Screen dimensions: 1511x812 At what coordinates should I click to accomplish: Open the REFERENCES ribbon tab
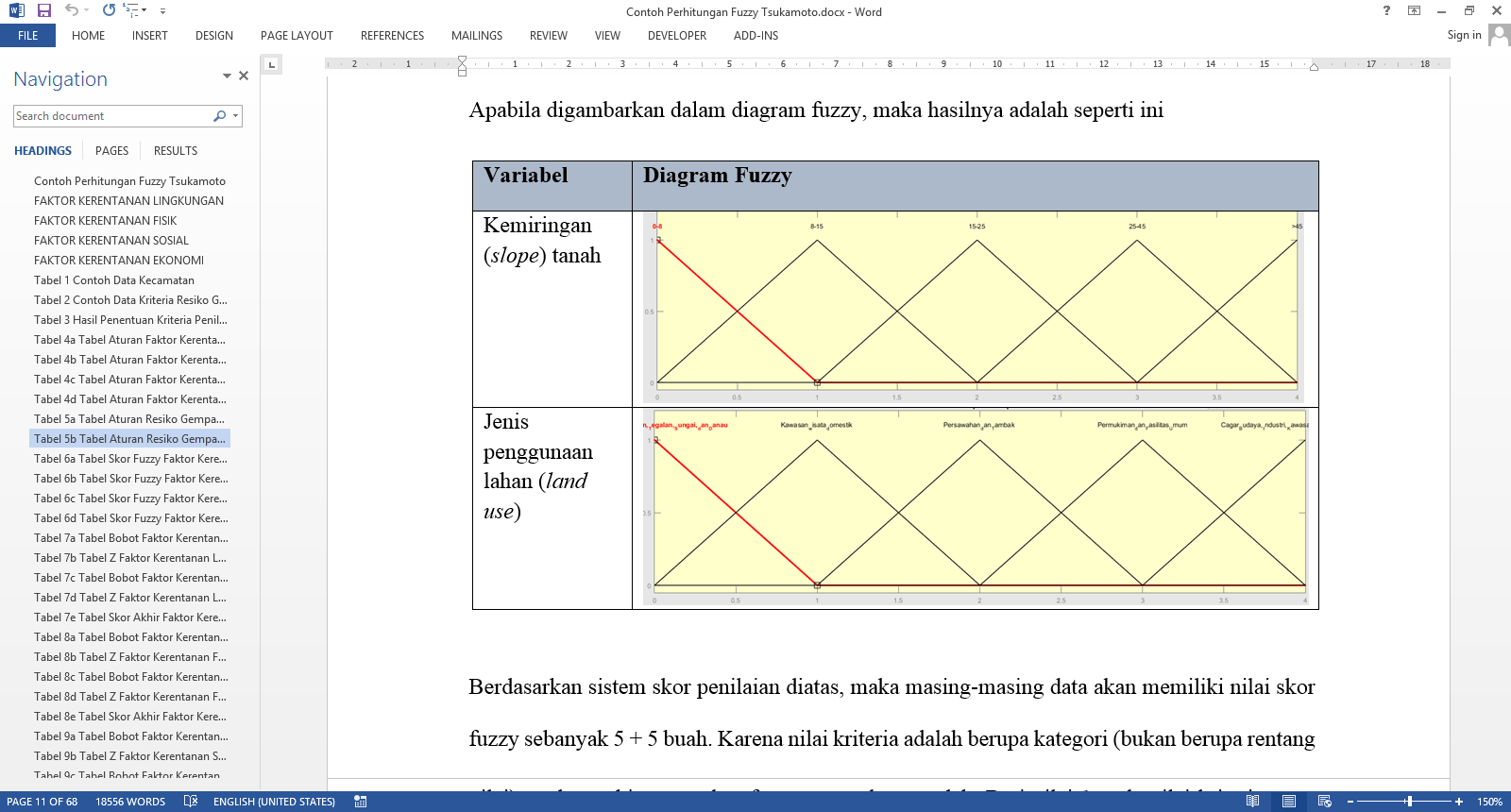(392, 36)
